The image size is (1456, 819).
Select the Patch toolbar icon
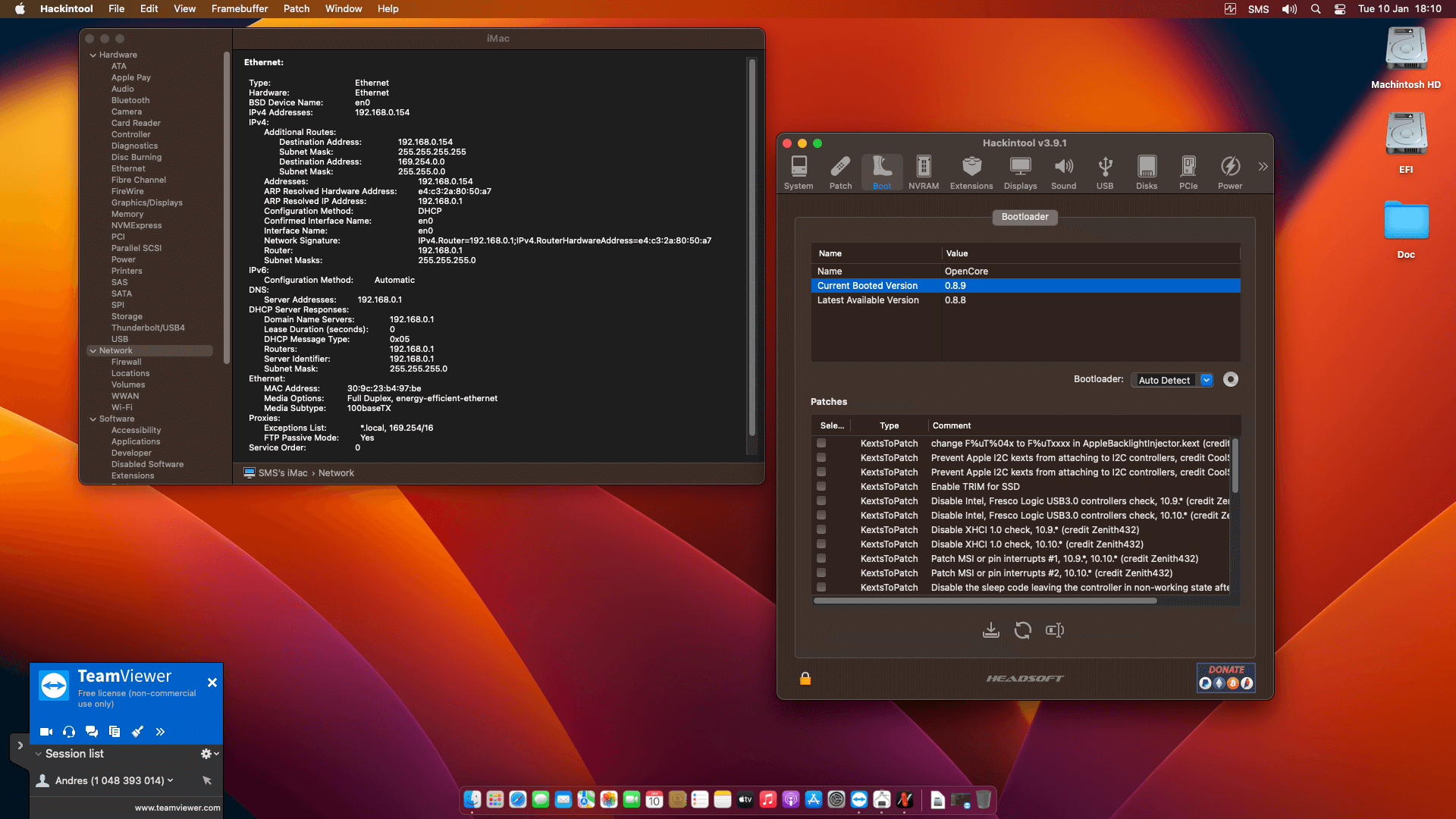coord(839,171)
